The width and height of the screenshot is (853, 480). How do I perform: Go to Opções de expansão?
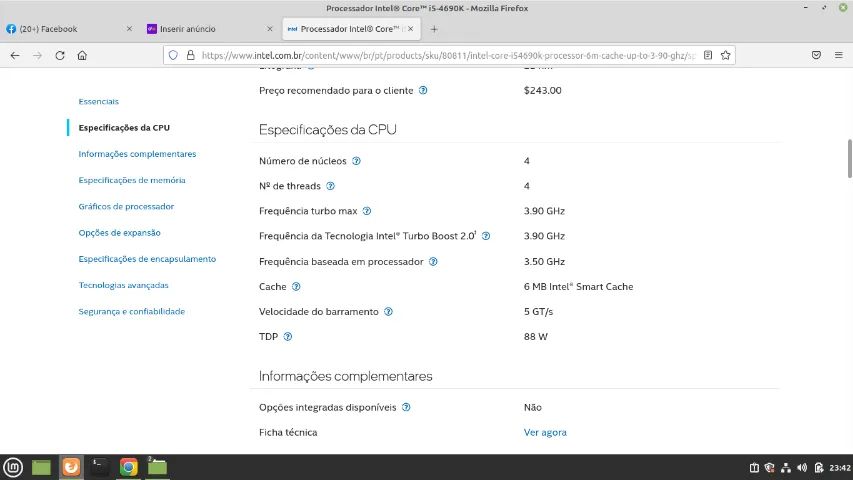(x=119, y=233)
